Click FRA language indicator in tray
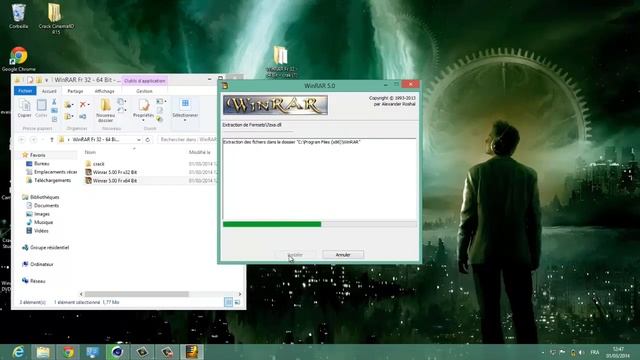640x360 pixels. click(x=595, y=352)
